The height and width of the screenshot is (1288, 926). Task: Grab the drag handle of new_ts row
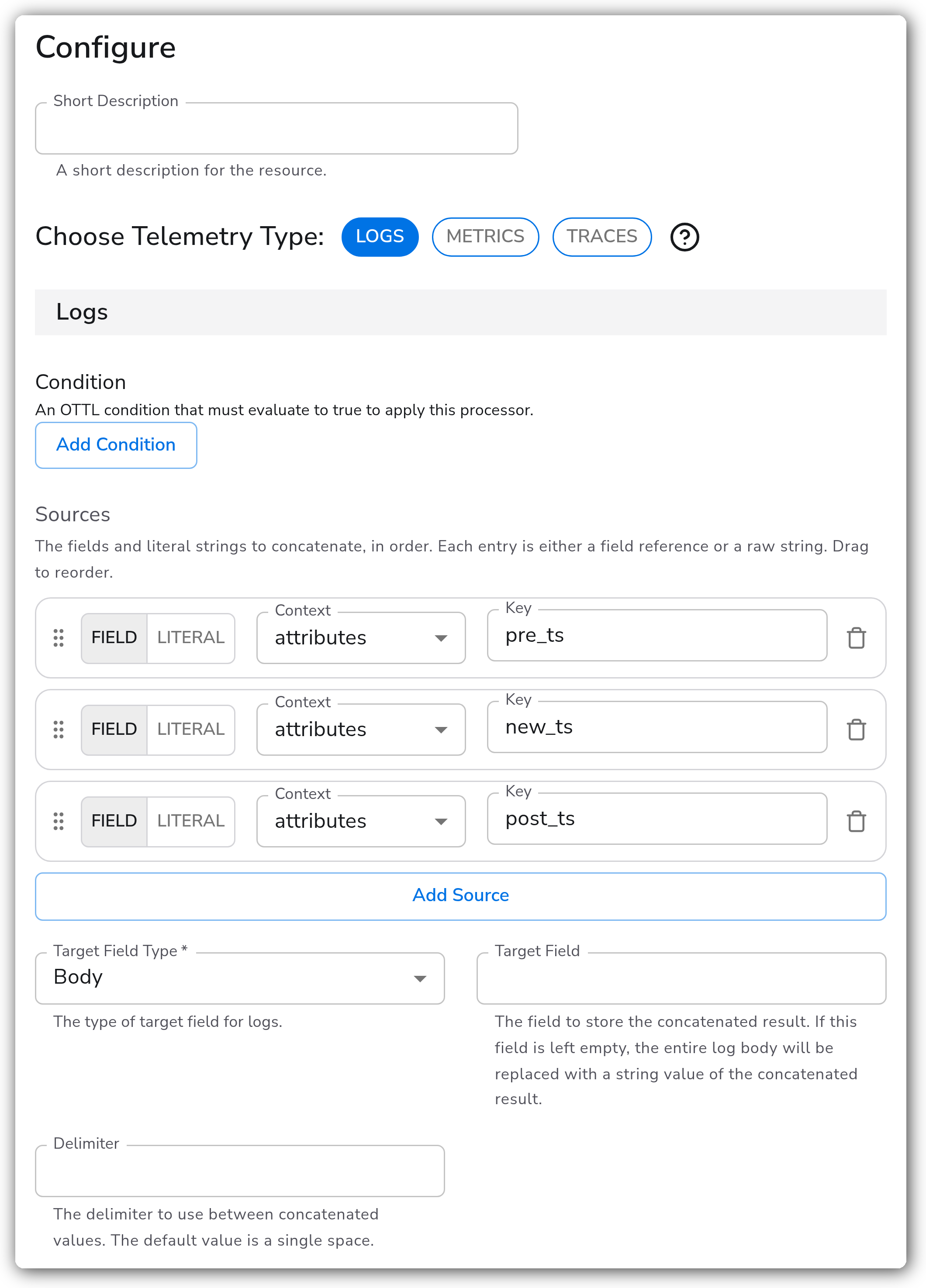point(59,730)
